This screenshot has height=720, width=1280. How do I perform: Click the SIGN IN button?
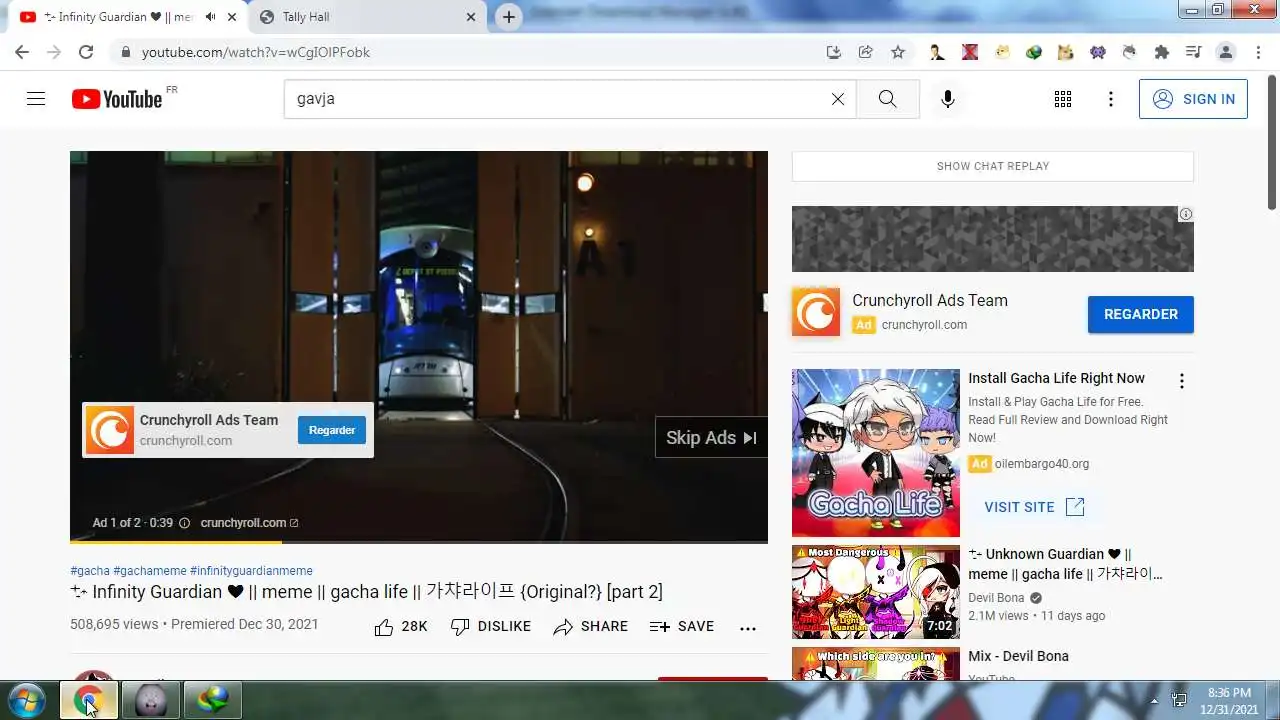tap(1193, 99)
